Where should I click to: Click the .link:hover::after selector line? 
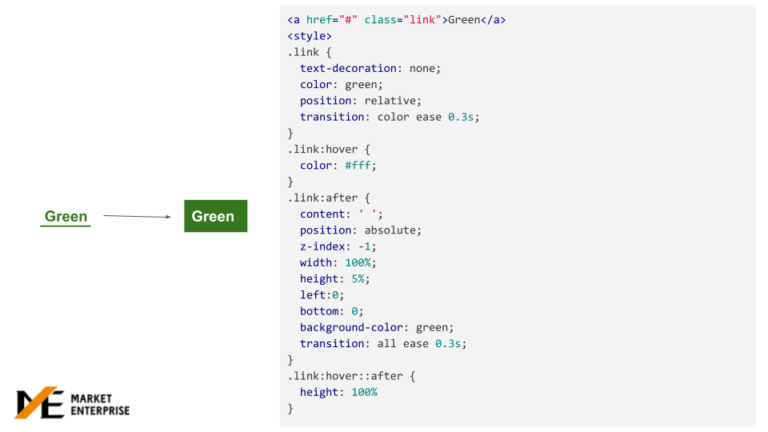[x=350, y=376]
